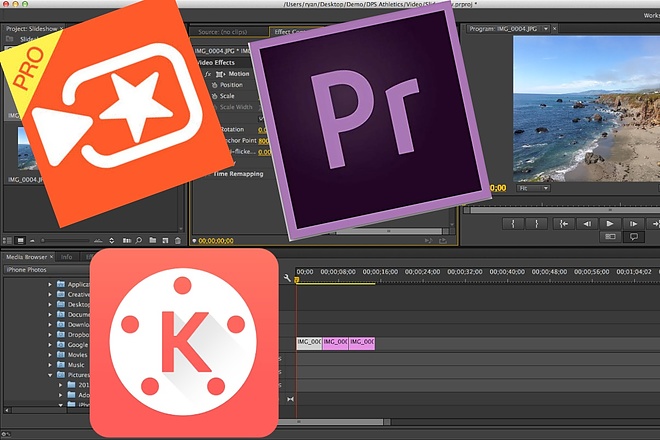Switch Project panel to icon view

[x=20, y=240]
